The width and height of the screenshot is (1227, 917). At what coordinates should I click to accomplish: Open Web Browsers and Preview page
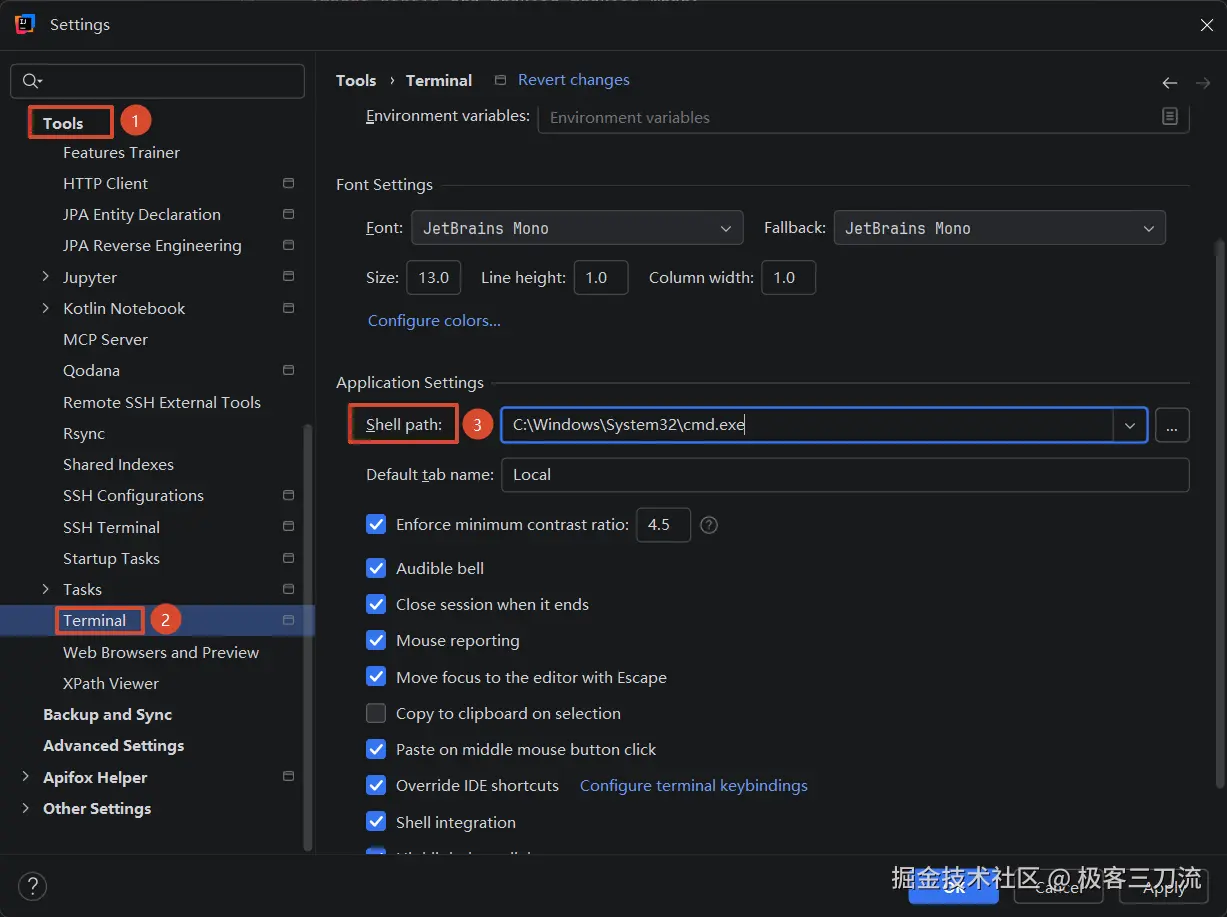[161, 652]
